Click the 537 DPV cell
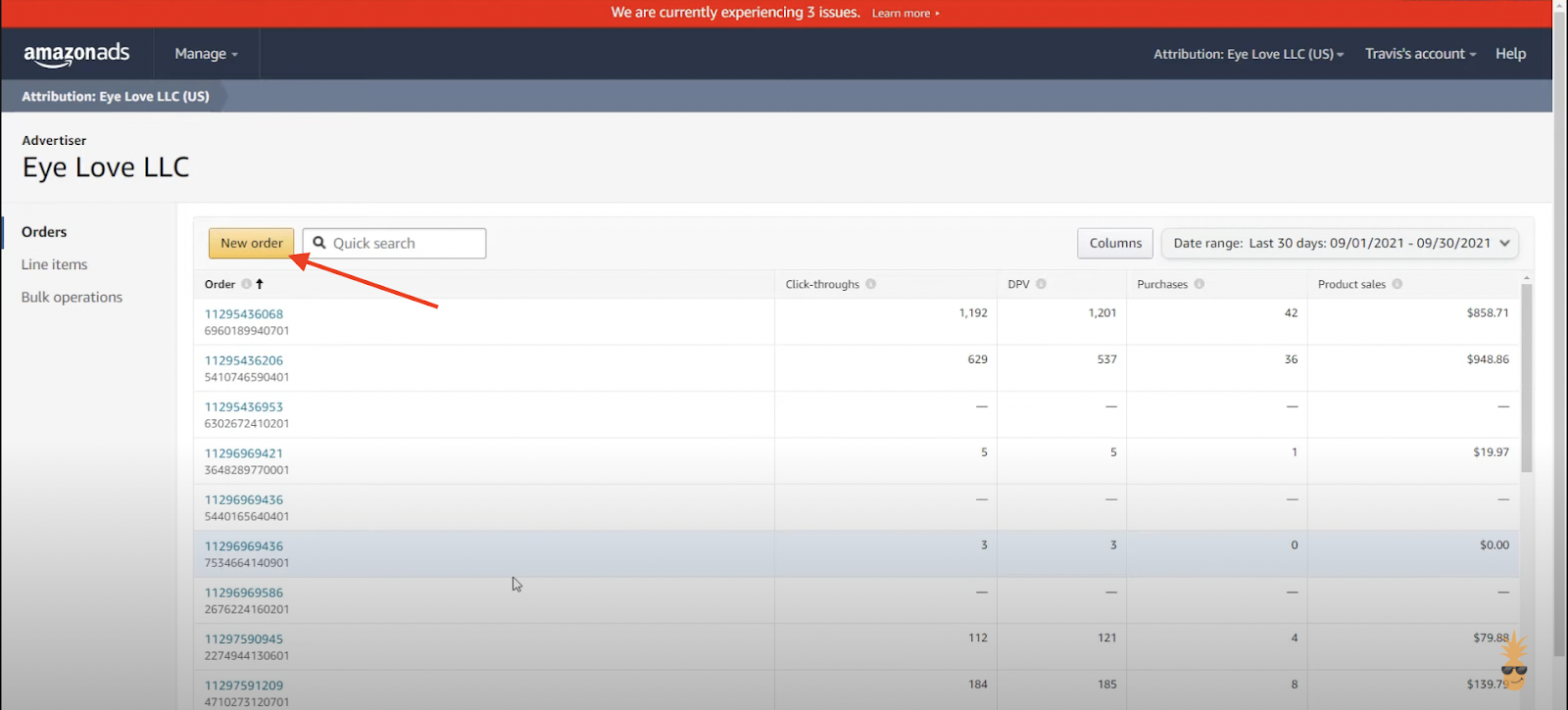Screen dimensions: 1568x710 point(1107,359)
